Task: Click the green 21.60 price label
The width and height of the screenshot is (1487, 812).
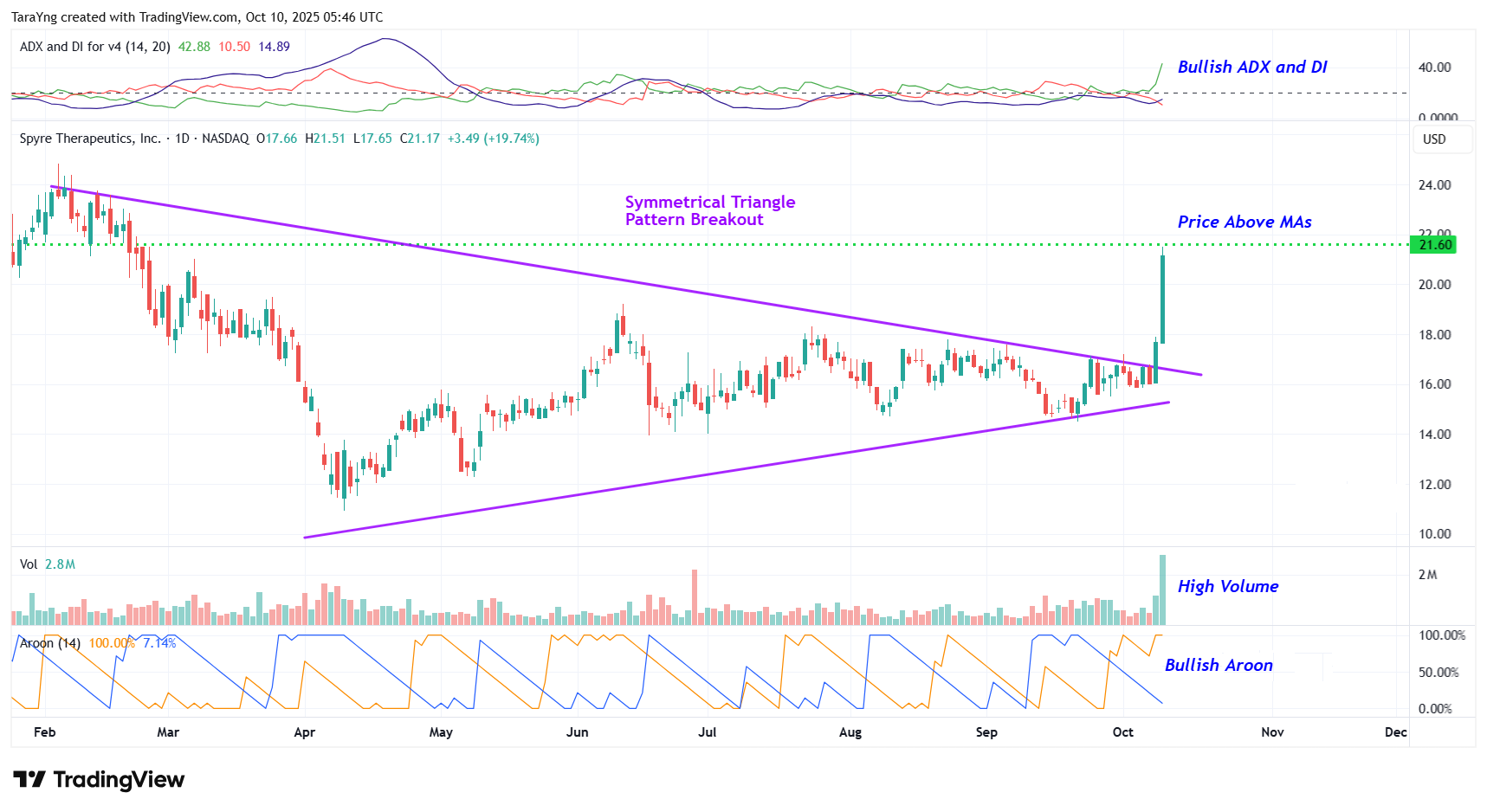Action: point(1433,245)
